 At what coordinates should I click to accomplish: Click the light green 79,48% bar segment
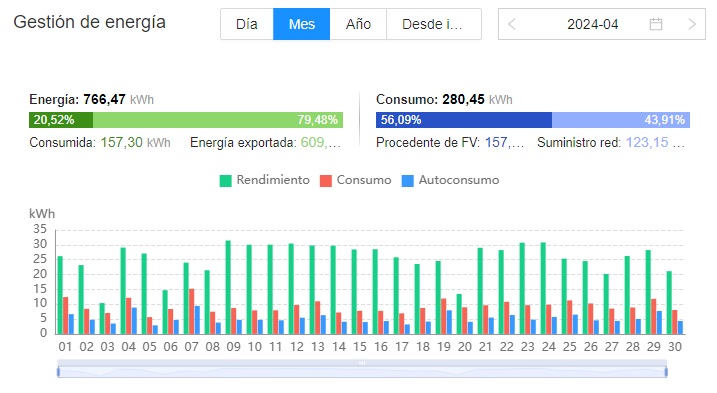click(218, 120)
